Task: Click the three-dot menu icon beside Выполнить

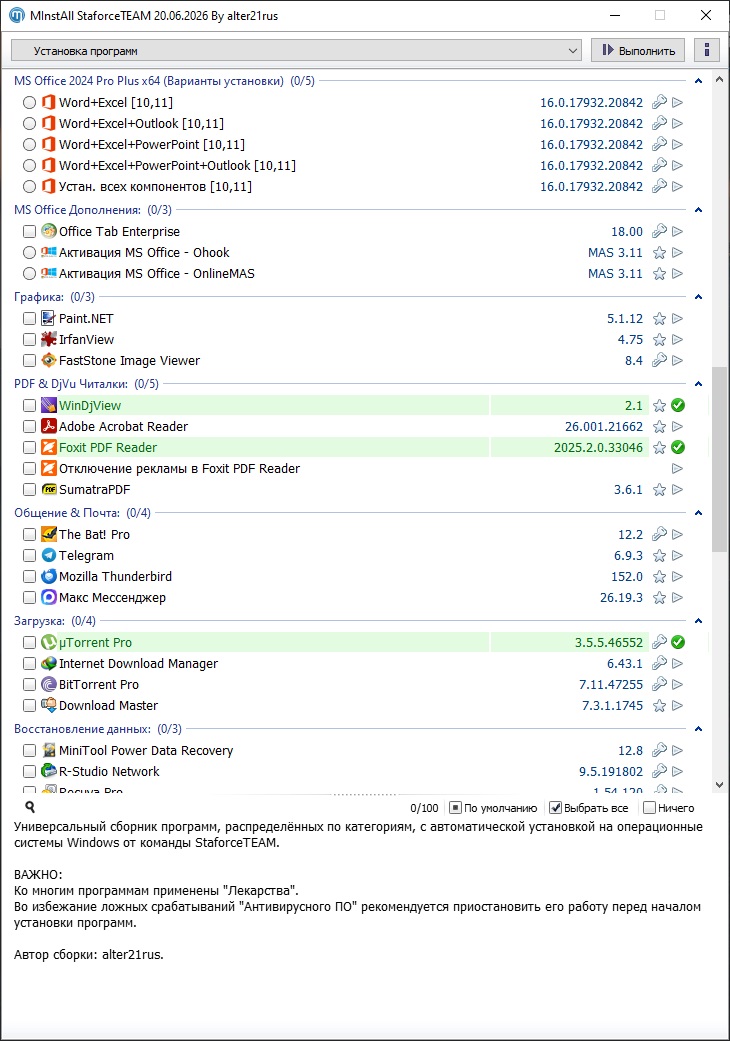Action: [x=707, y=50]
